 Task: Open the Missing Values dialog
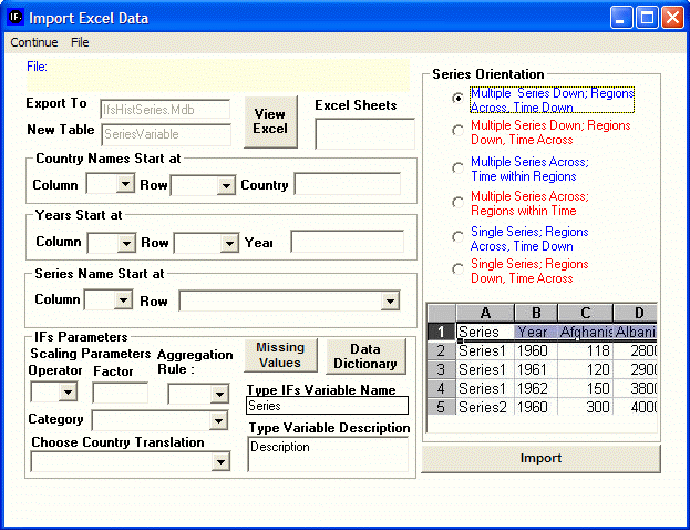pos(279,356)
